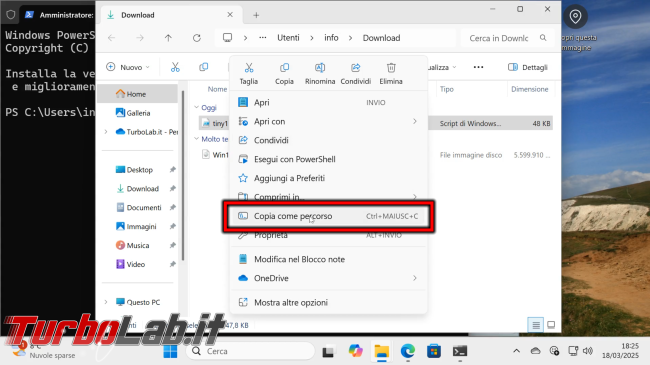Click Utenti breadcrumb in address bar
This screenshot has width=650, height=365.
point(288,38)
